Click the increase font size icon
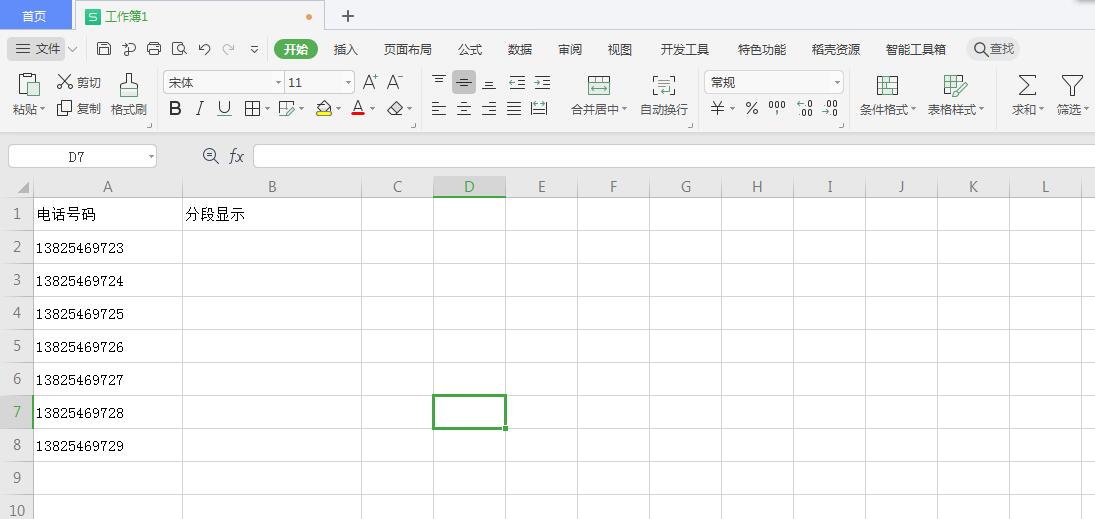Image resolution: width=1095 pixels, height=519 pixels. click(370, 82)
